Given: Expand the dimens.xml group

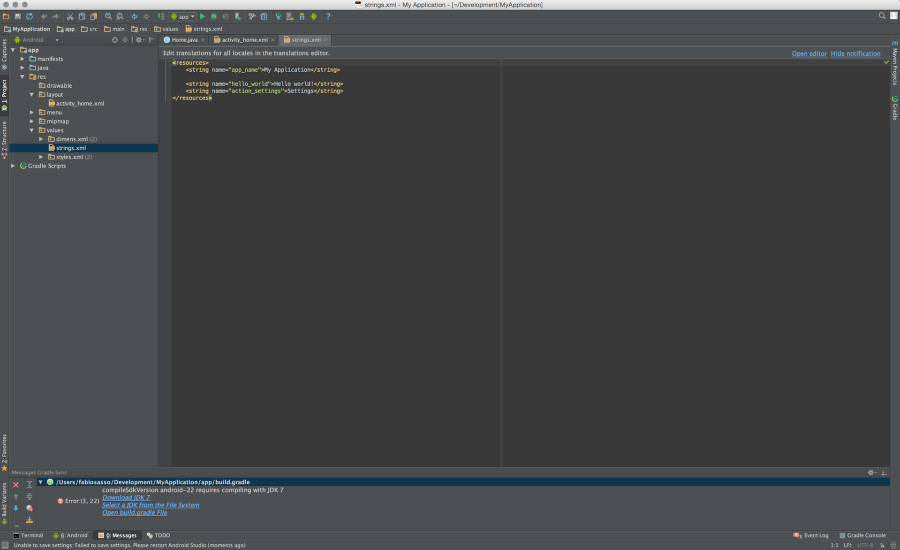Looking at the screenshot, I should tap(41, 139).
